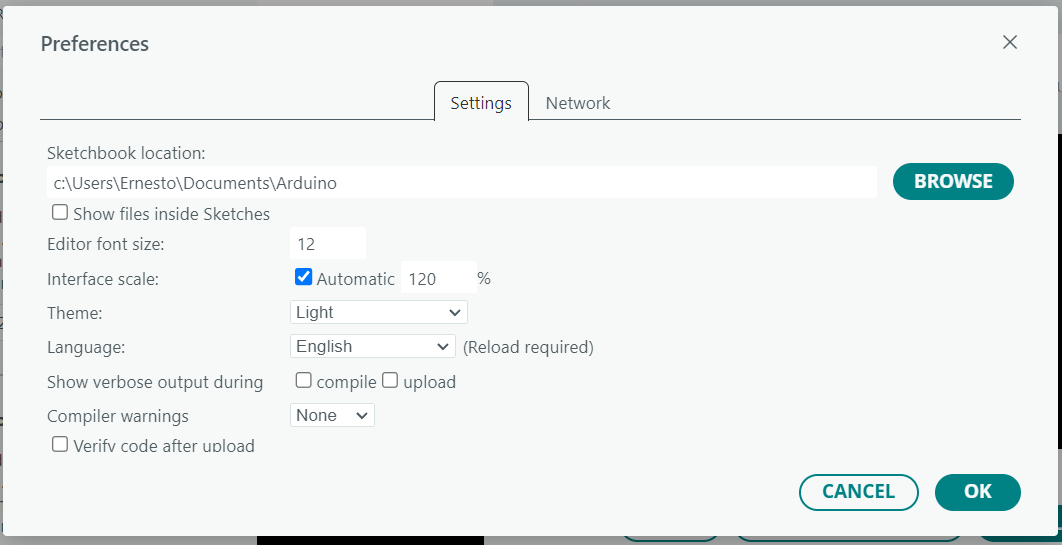Viewport: 1062px width, 545px height.
Task: Click the Theme dropdown chevron arrow
Action: click(455, 312)
